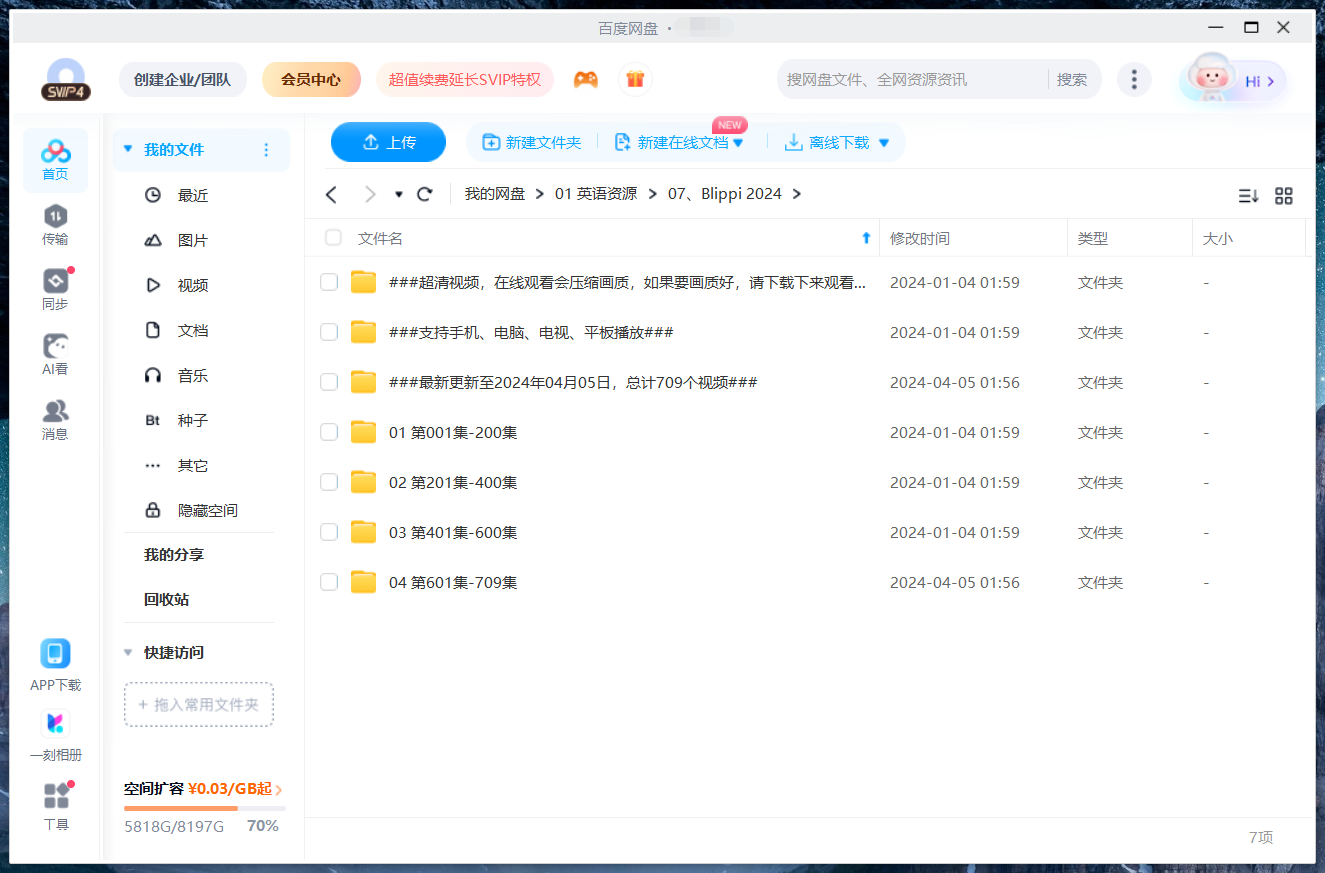
Task: Expand chevron after 07、Blippi 2024 breadcrumb
Action: (x=797, y=194)
